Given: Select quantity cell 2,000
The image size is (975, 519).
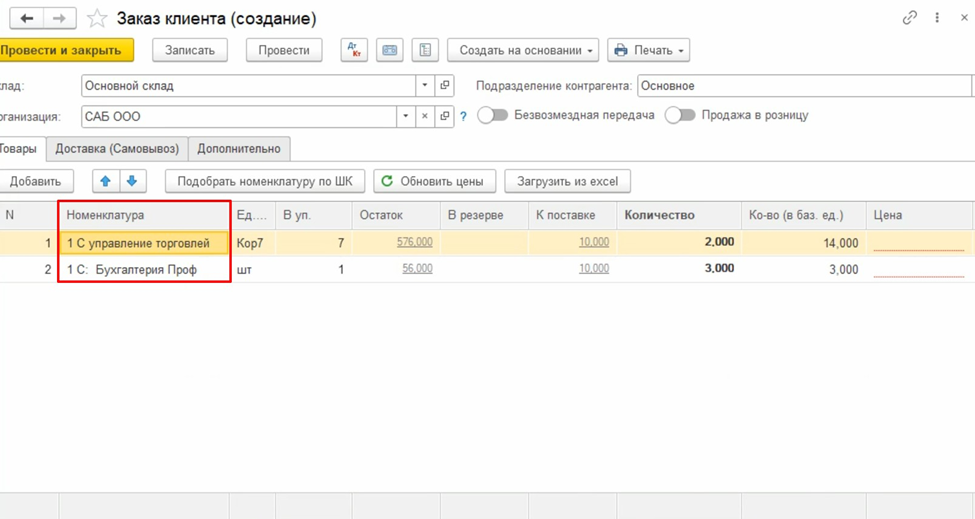Looking at the screenshot, I should pos(679,243).
